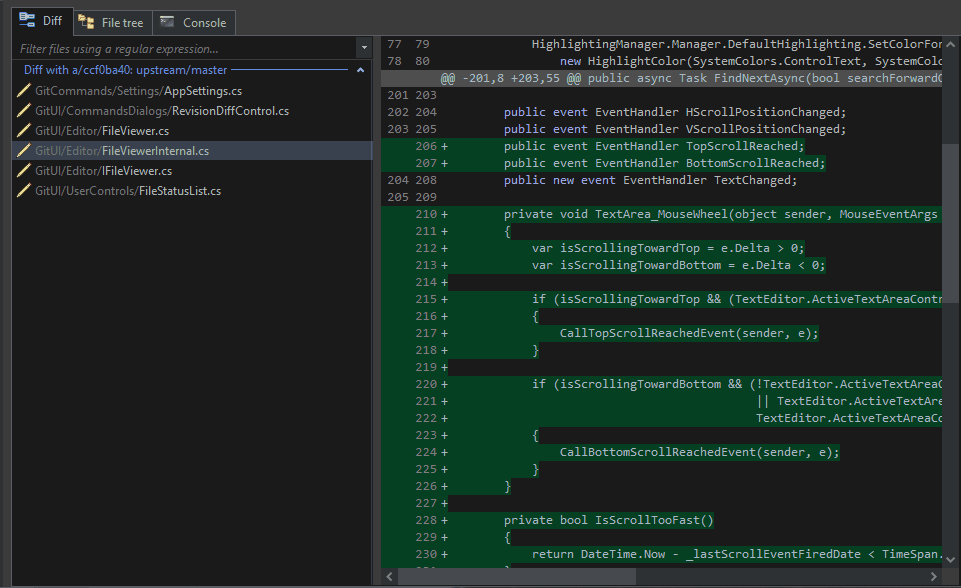
Task: Select FileStatusList.cs in file list
Action: 192,191
